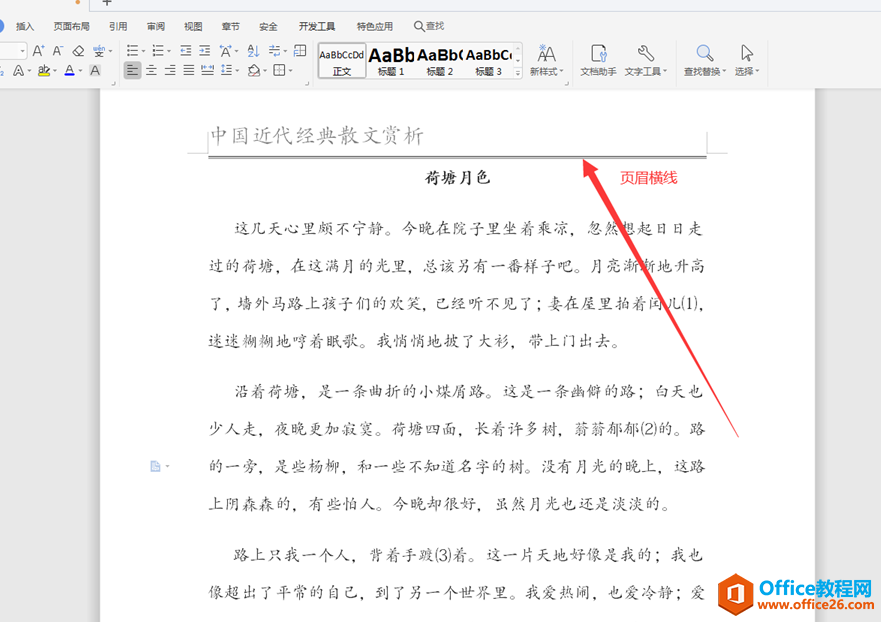This screenshot has height=622, width=881.
Task: Insert a numbered list
Action: click(158, 51)
